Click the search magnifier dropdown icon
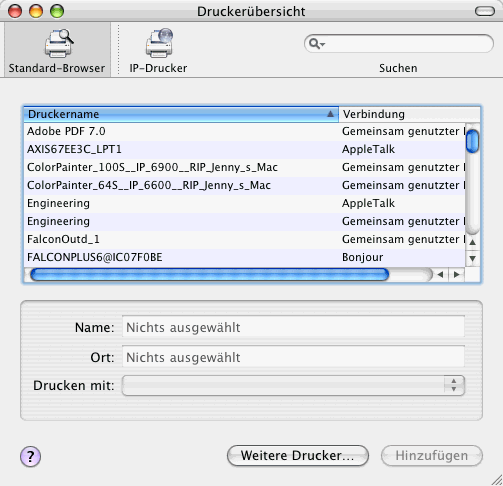Viewport: 503px width, 486px height. click(x=316, y=44)
